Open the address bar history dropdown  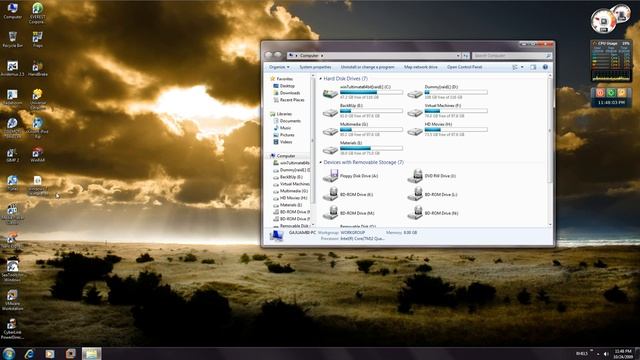coord(458,56)
